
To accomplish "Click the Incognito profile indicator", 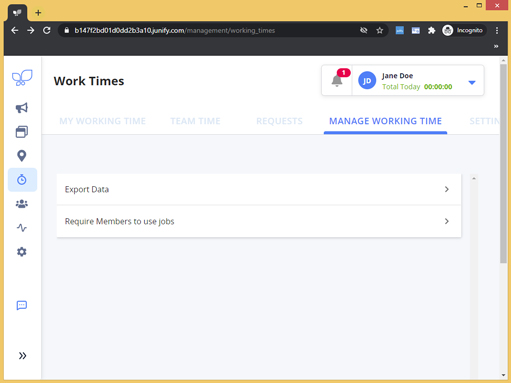I will [463, 31].
